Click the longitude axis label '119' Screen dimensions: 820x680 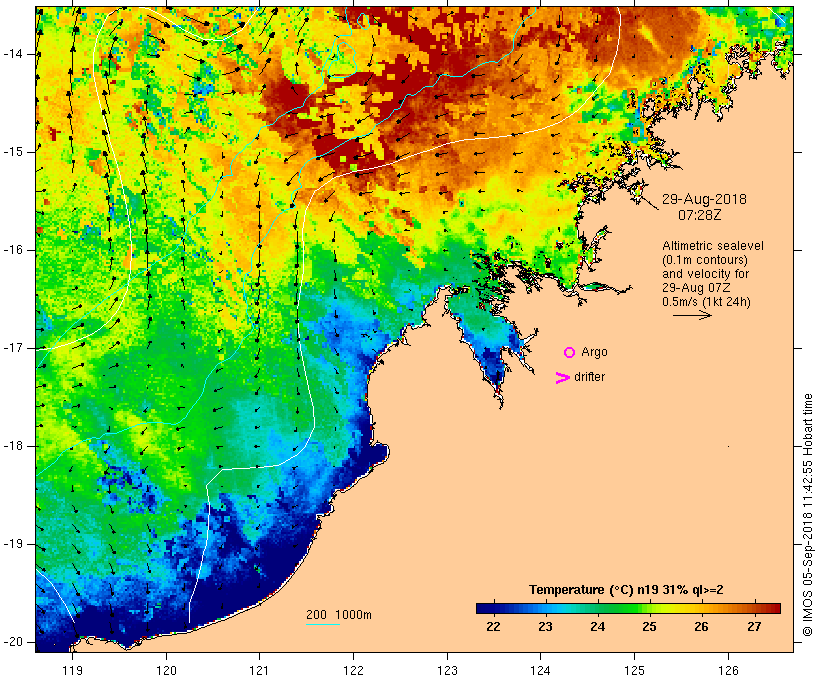click(x=72, y=670)
